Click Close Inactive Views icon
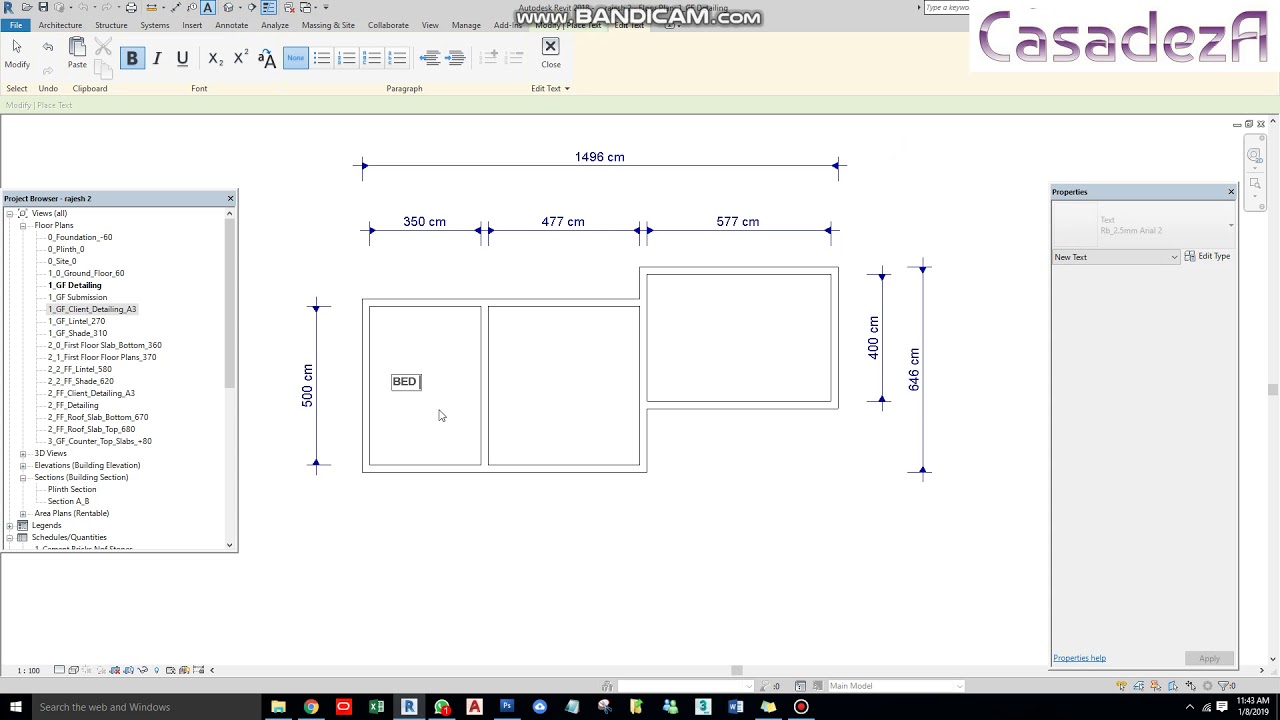The image size is (1280, 720). click(x=289, y=7)
